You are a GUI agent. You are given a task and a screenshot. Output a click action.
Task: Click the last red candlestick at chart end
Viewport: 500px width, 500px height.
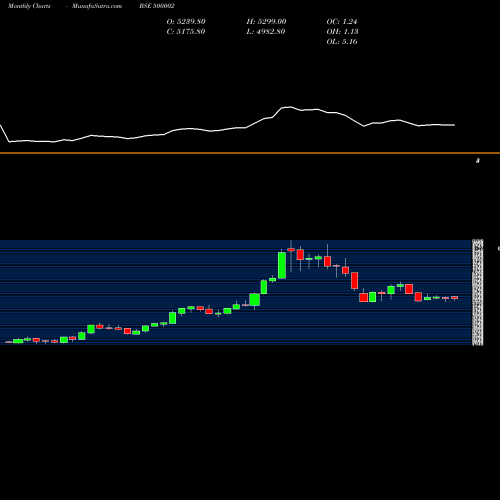click(455, 298)
